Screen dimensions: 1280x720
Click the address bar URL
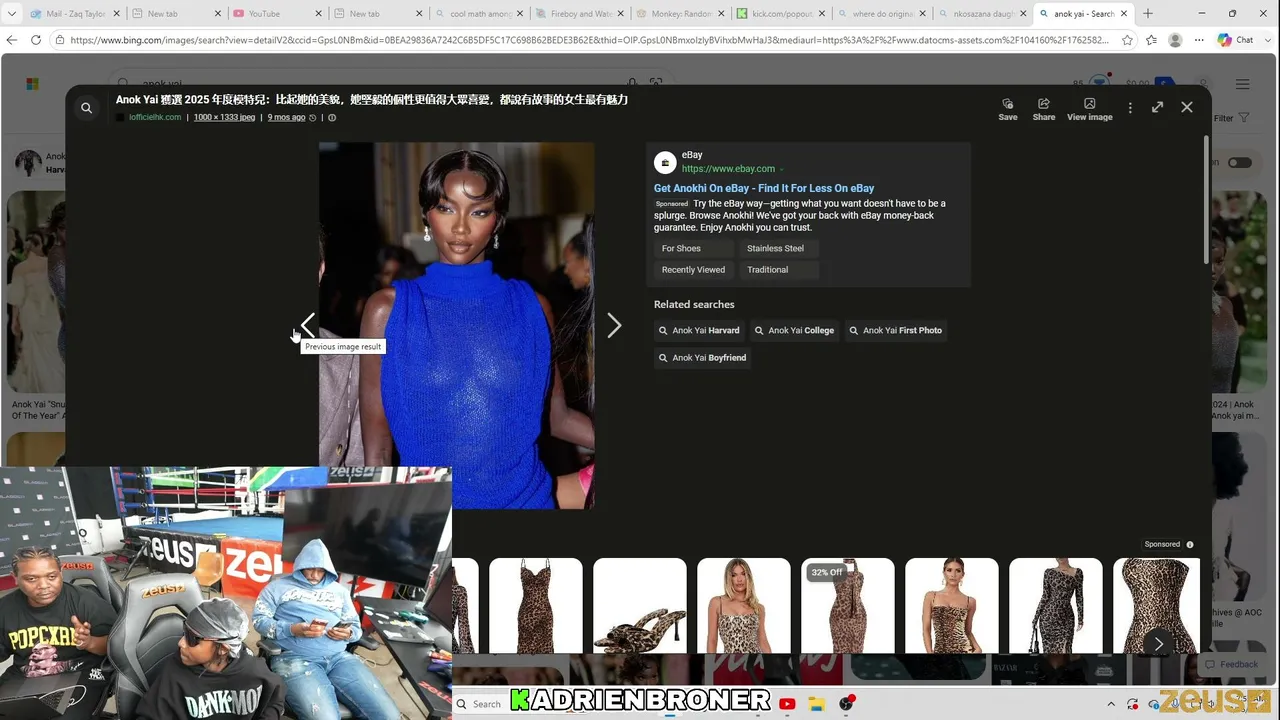[590, 40]
